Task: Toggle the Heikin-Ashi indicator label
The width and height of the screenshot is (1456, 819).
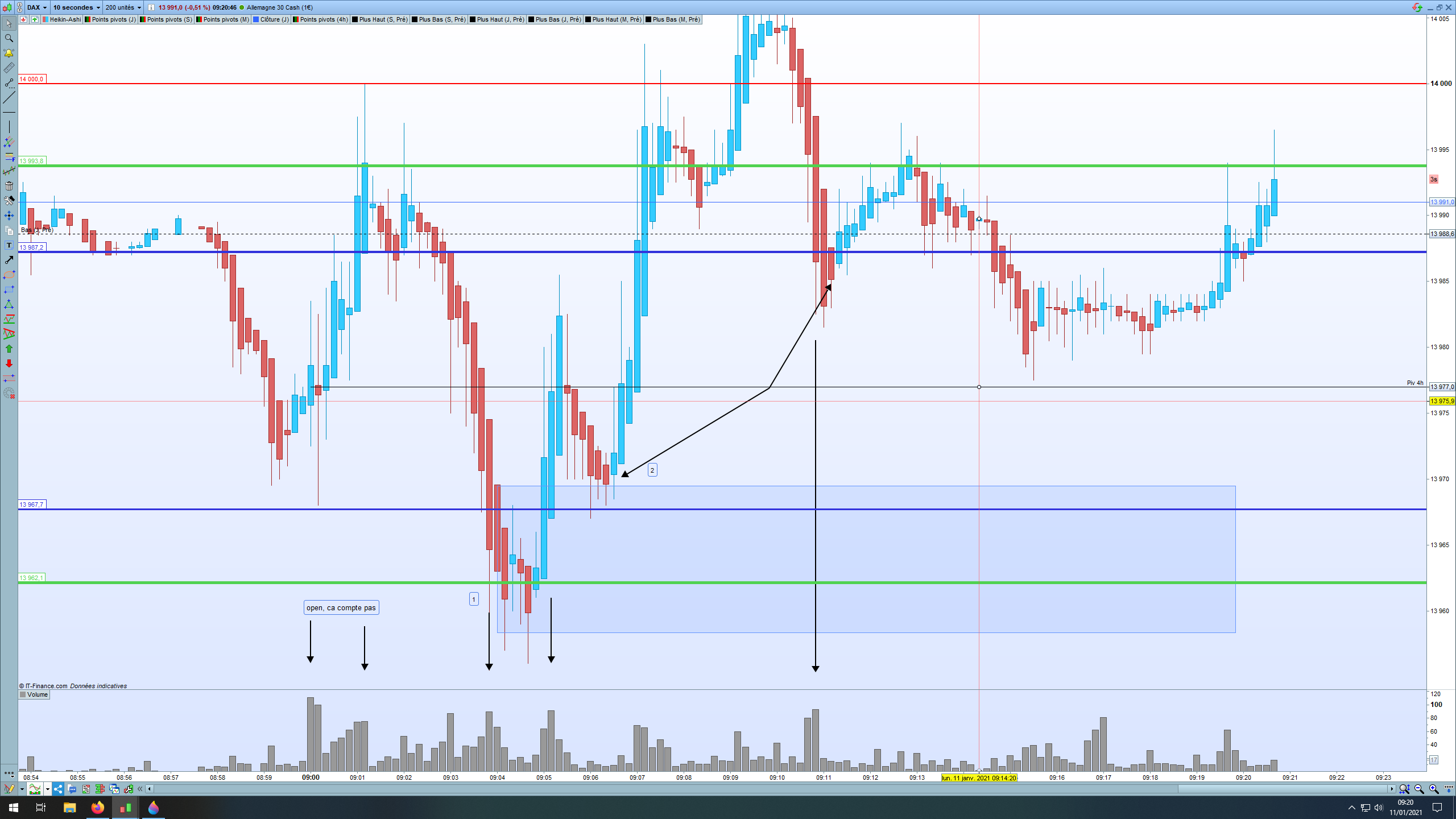Action: pyautogui.click(x=65, y=19)
